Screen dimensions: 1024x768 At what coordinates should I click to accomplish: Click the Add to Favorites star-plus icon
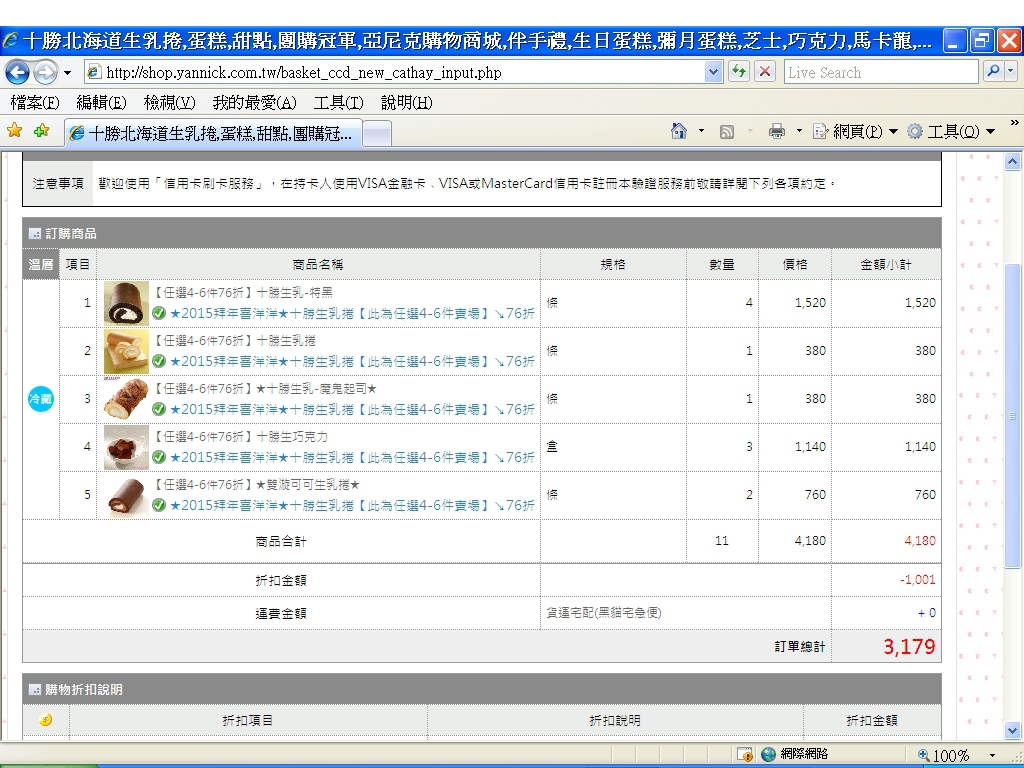(42, 131)
